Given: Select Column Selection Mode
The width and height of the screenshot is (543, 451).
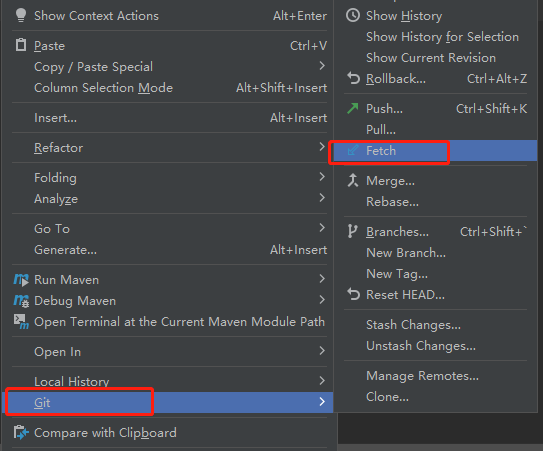Looking at the screenshot, I should click(170, 88).
